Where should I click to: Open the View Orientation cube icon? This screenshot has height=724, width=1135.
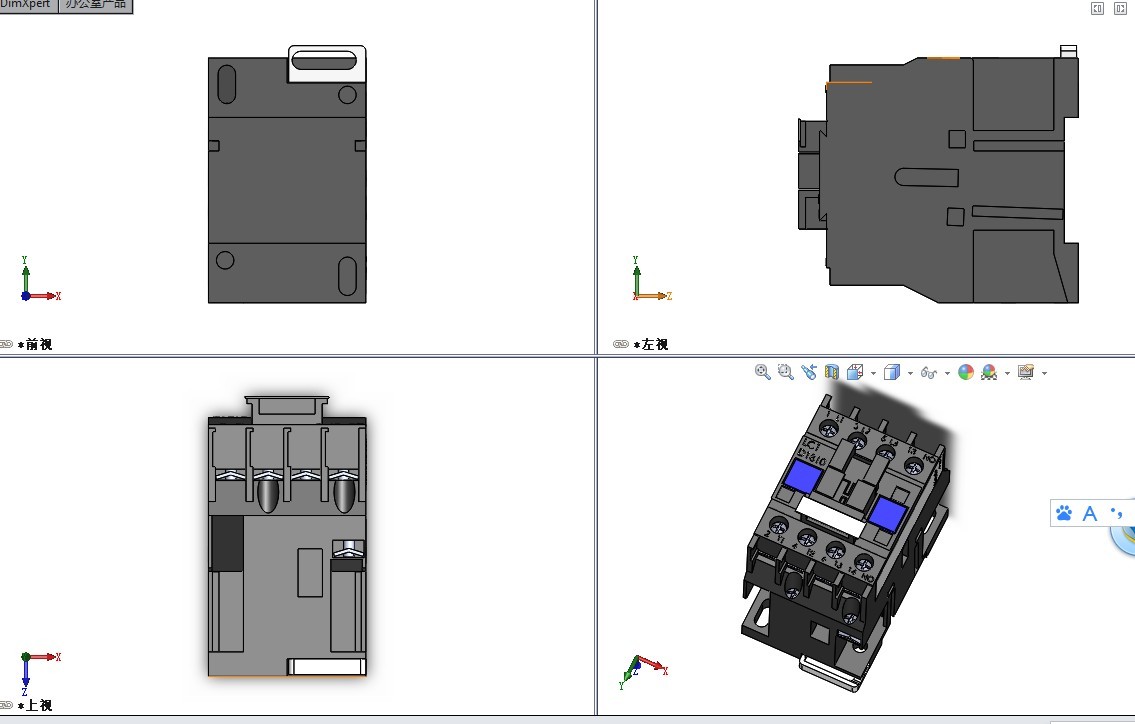click(855, 372)
